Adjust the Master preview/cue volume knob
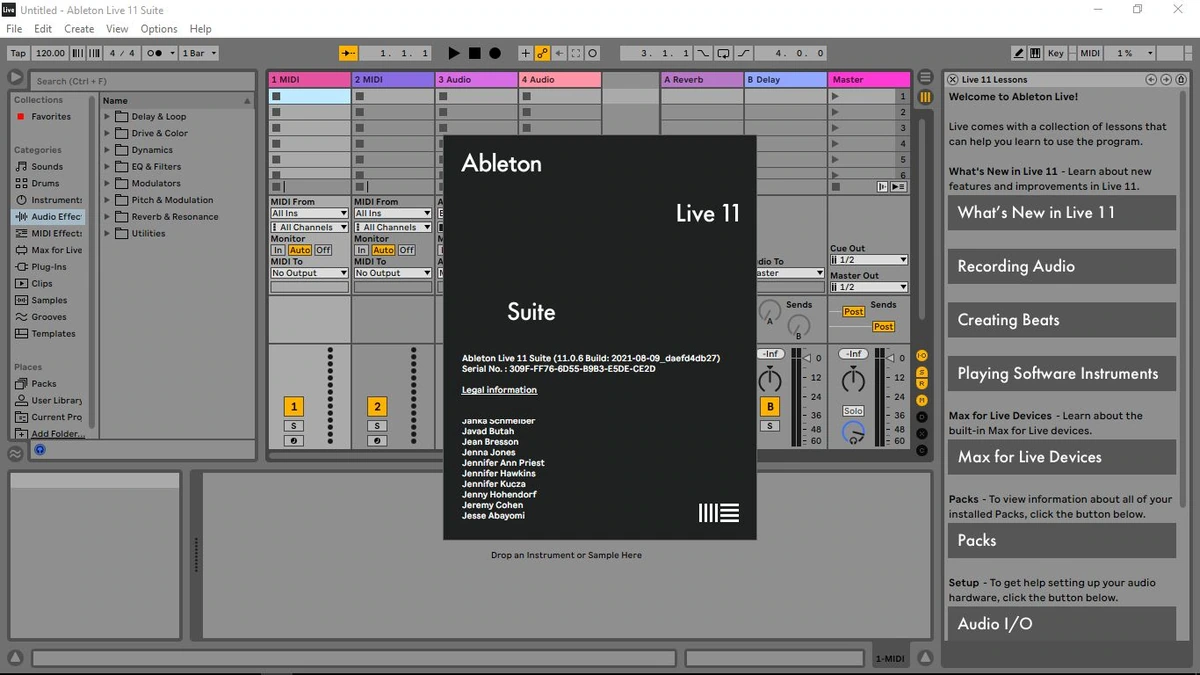Viewport: 1200px width, 675px height. point(853,432)
